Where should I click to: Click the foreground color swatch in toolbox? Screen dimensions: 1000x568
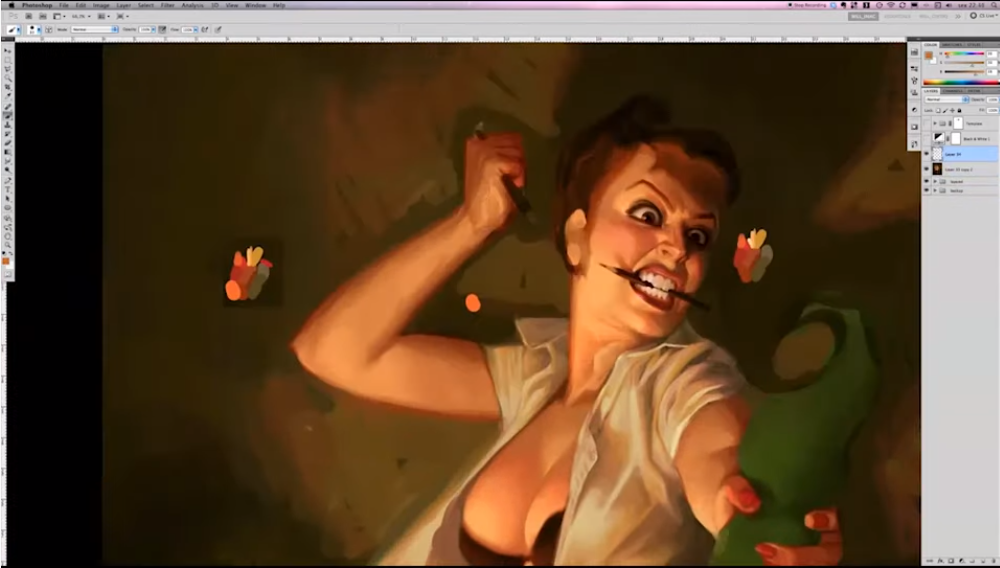click(x=6, y=261)
